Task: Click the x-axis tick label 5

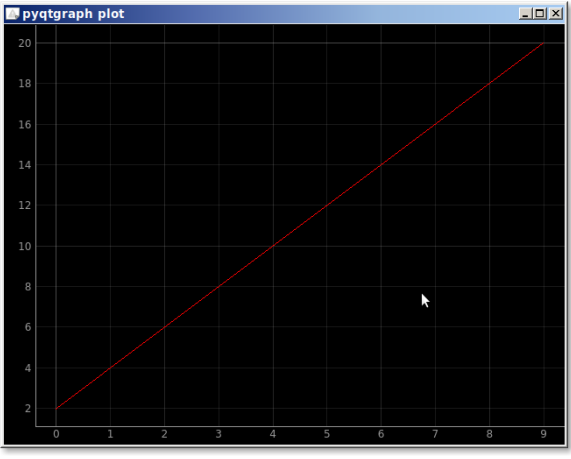Action: tap(327, 434)
